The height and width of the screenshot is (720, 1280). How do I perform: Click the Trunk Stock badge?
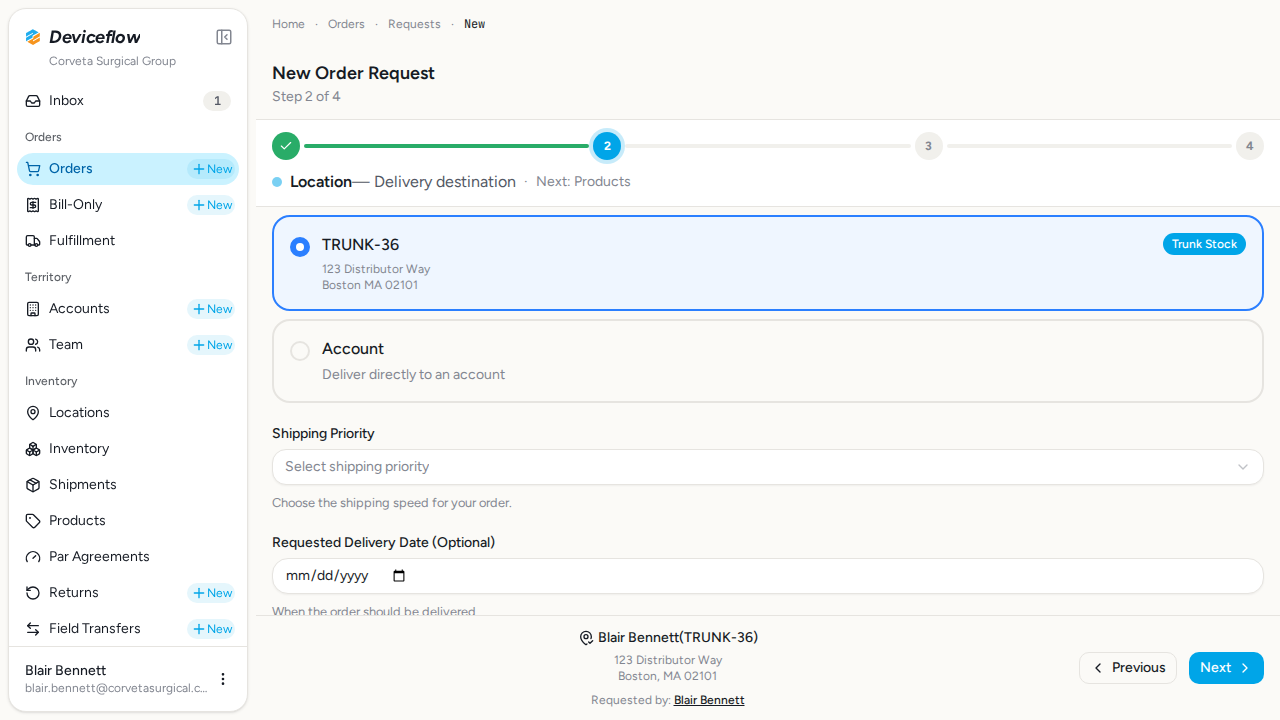pos(1204,244)
